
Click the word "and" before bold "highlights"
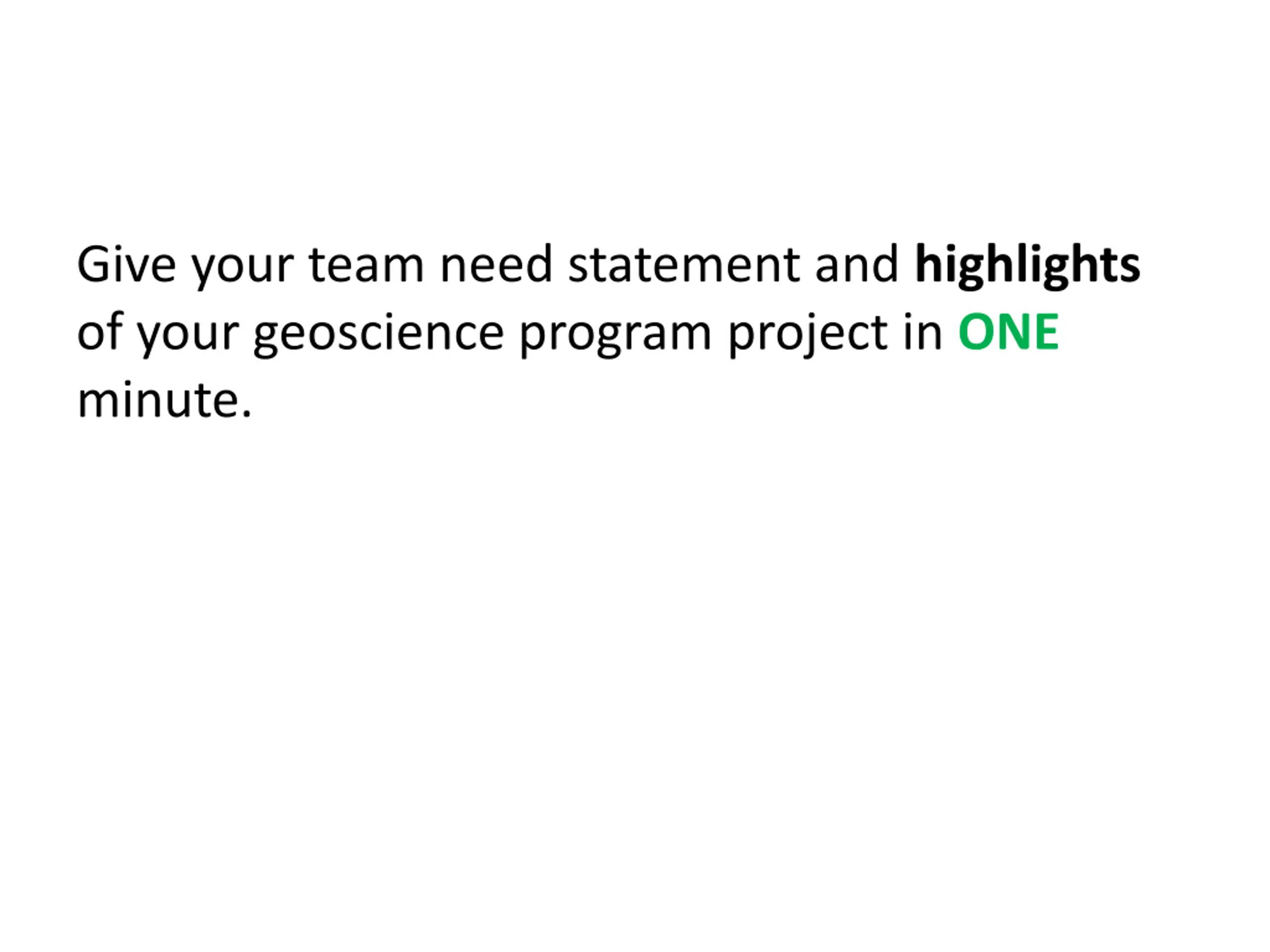click(856, 265)
